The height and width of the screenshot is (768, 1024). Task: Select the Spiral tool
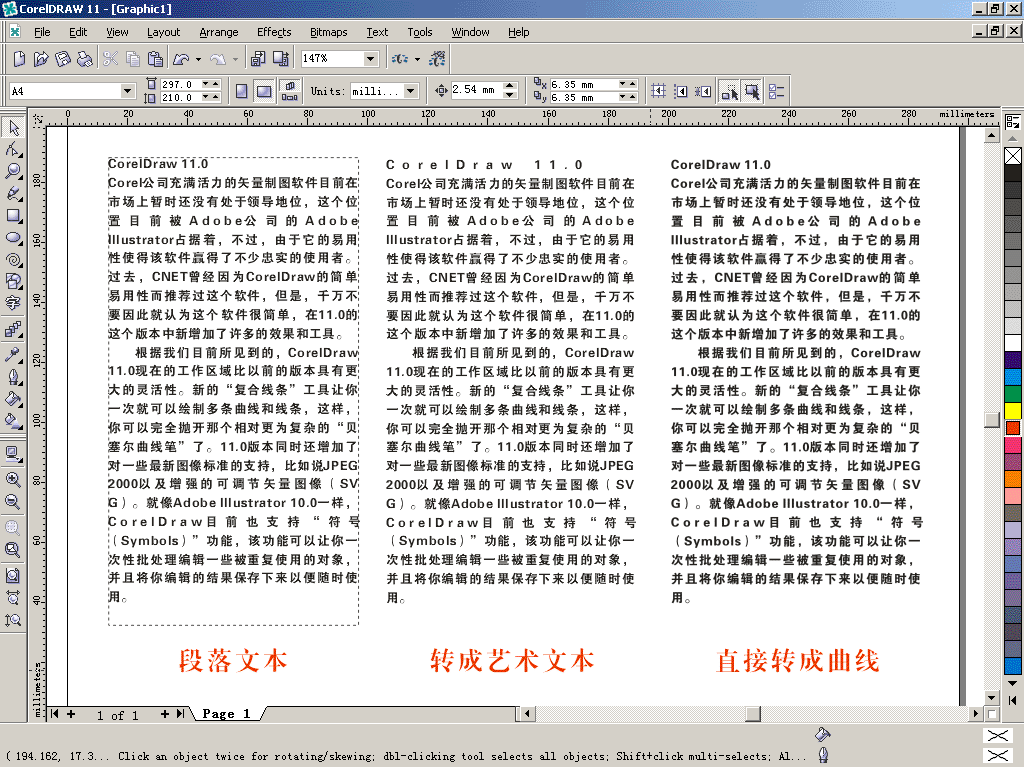point(13,260)
